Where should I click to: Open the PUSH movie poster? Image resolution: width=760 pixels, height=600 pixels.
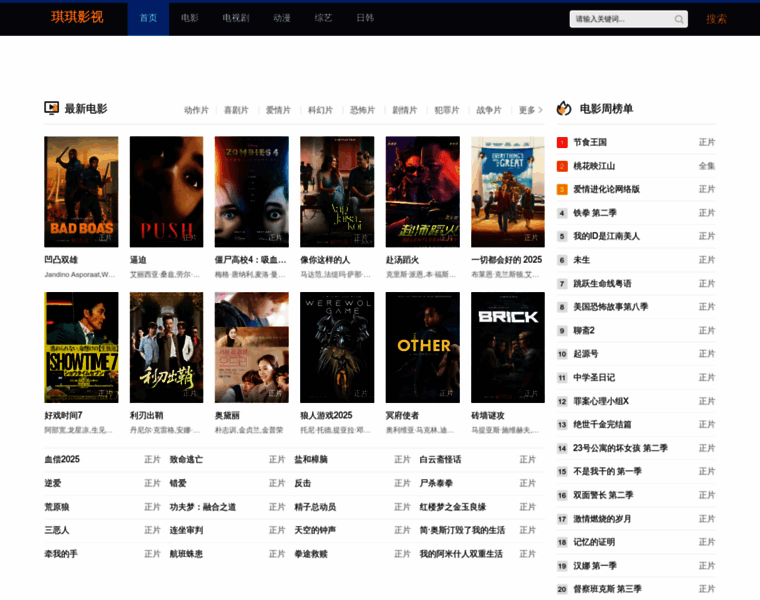click(166, 192)
